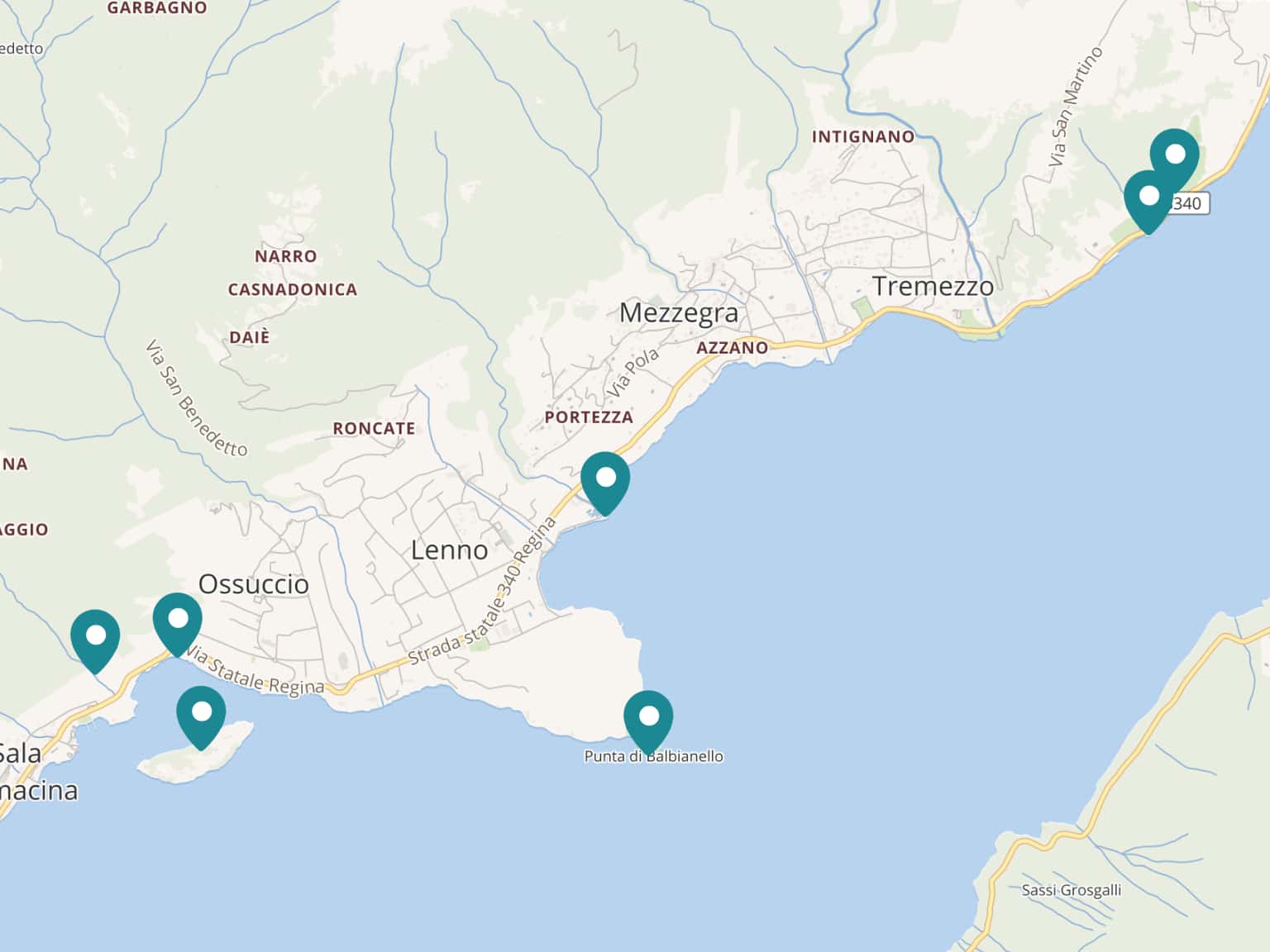Select the Mezzegra town label
This screenshot has height=952, width=1270.
(x=678, y=313)
